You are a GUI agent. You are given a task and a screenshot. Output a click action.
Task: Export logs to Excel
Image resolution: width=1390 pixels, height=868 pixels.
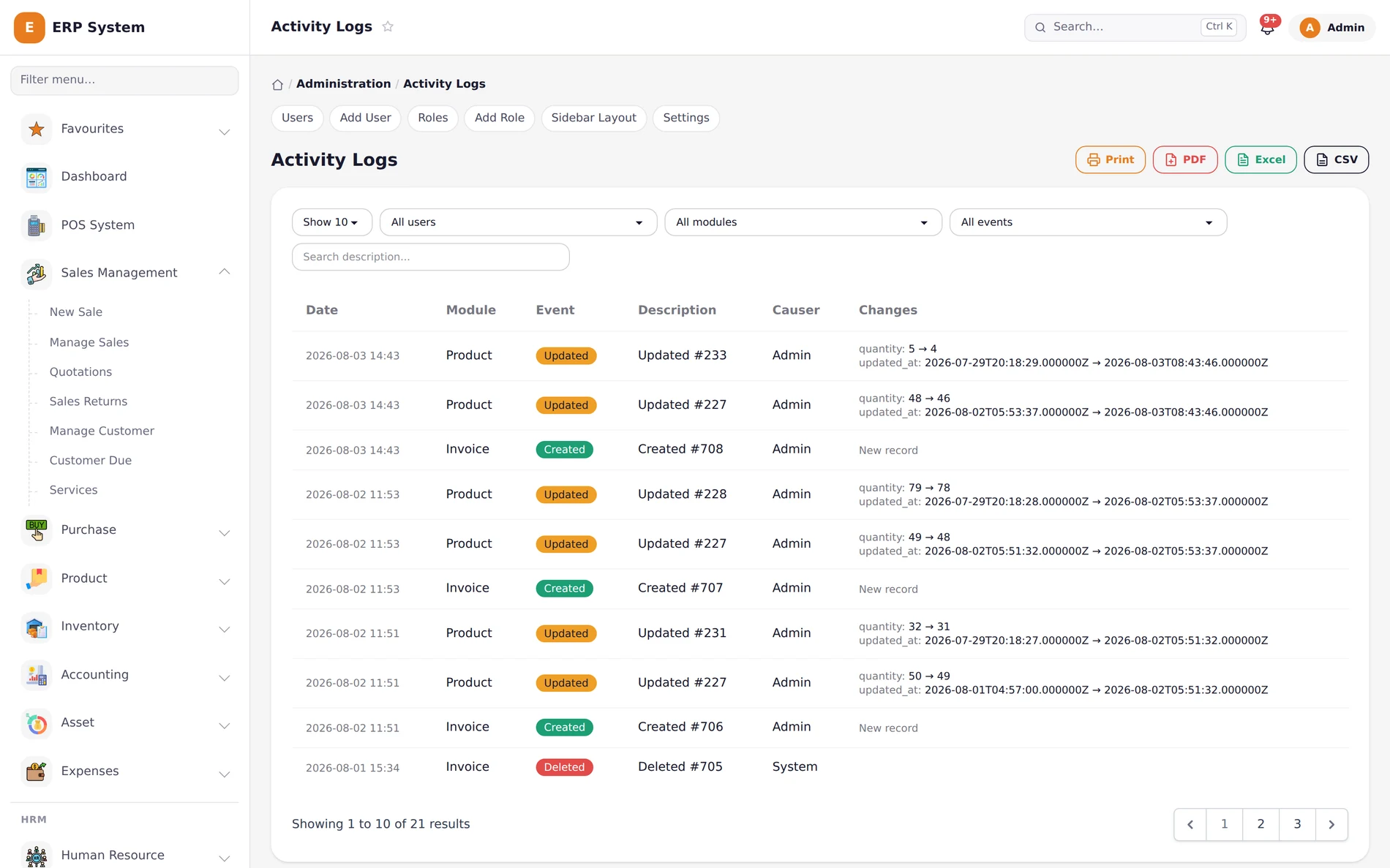click(1261, 159)
